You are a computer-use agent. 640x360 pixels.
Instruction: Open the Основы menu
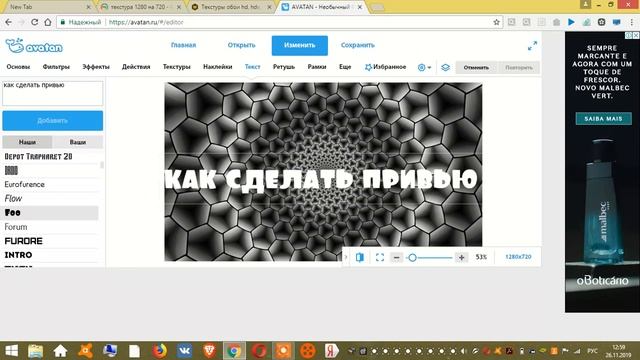coord(18,67)
